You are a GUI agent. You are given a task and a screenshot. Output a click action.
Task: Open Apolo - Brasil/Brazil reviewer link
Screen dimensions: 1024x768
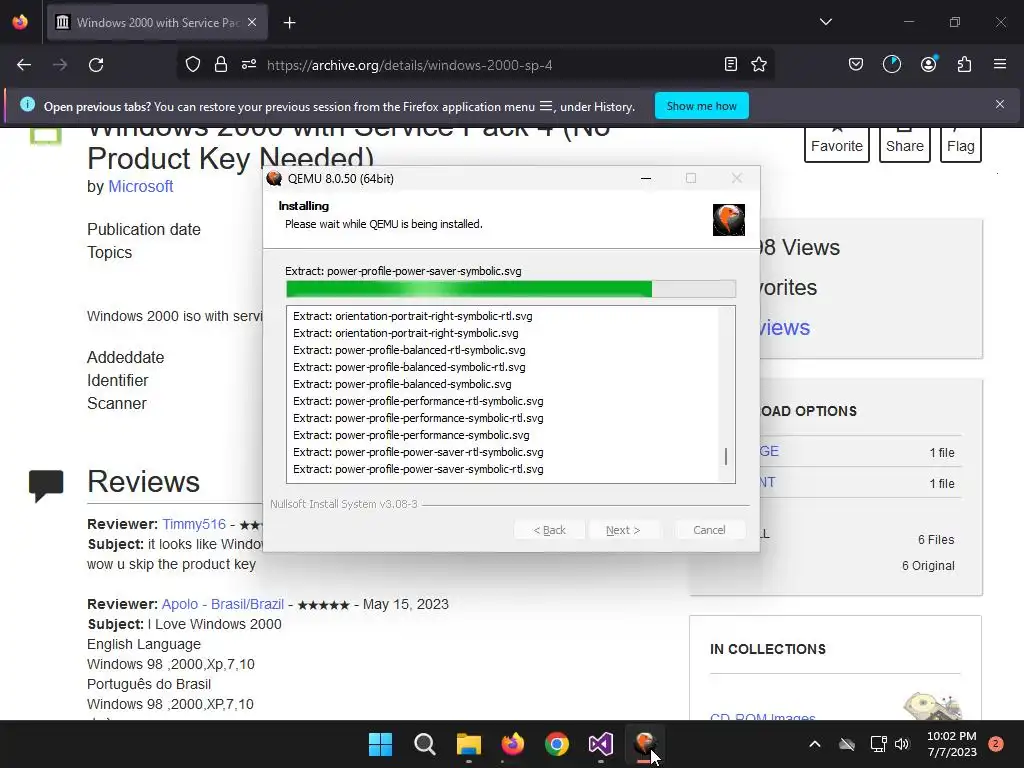[223, 604]
